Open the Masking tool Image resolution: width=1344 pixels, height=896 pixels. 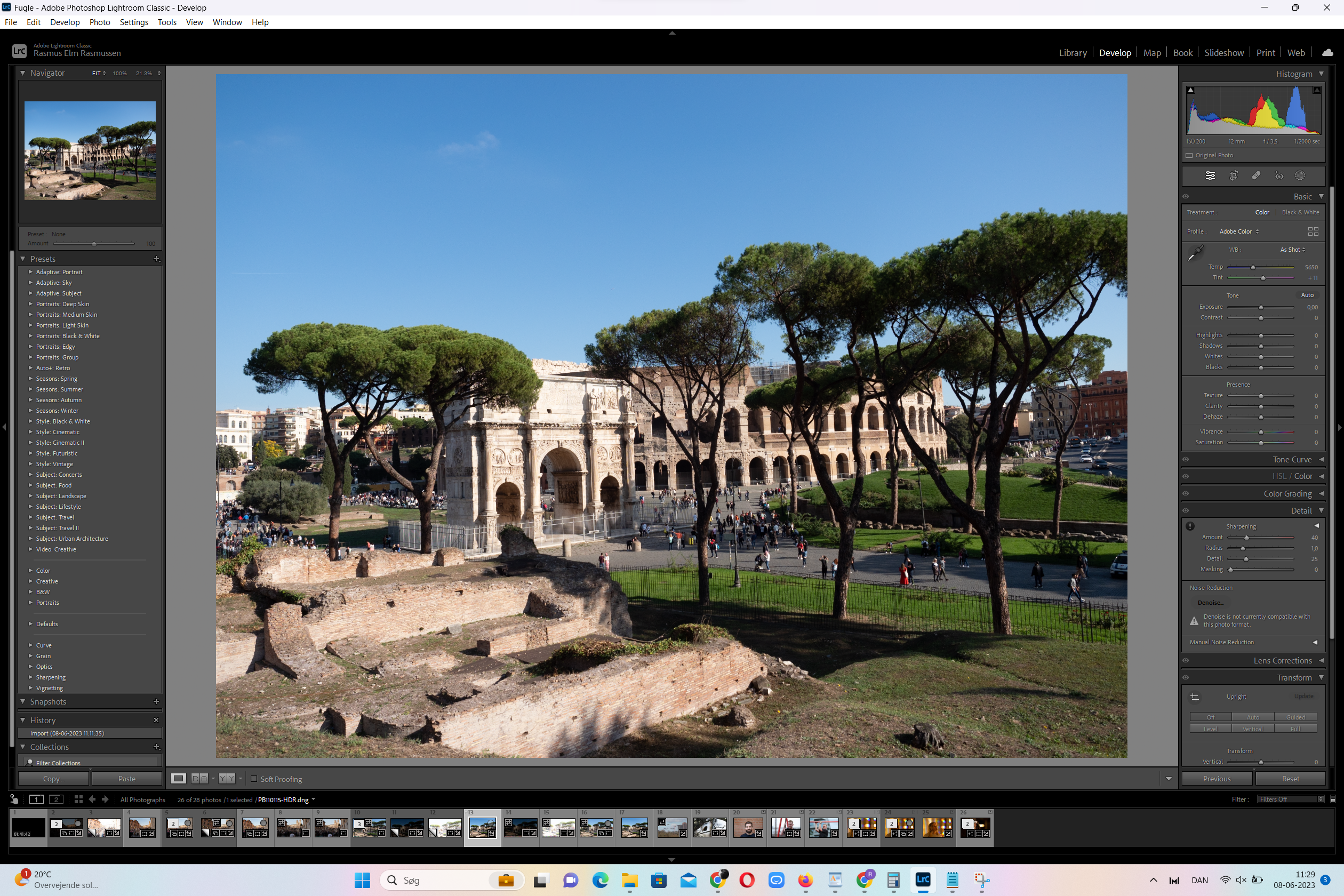(x=1300, y=176)
